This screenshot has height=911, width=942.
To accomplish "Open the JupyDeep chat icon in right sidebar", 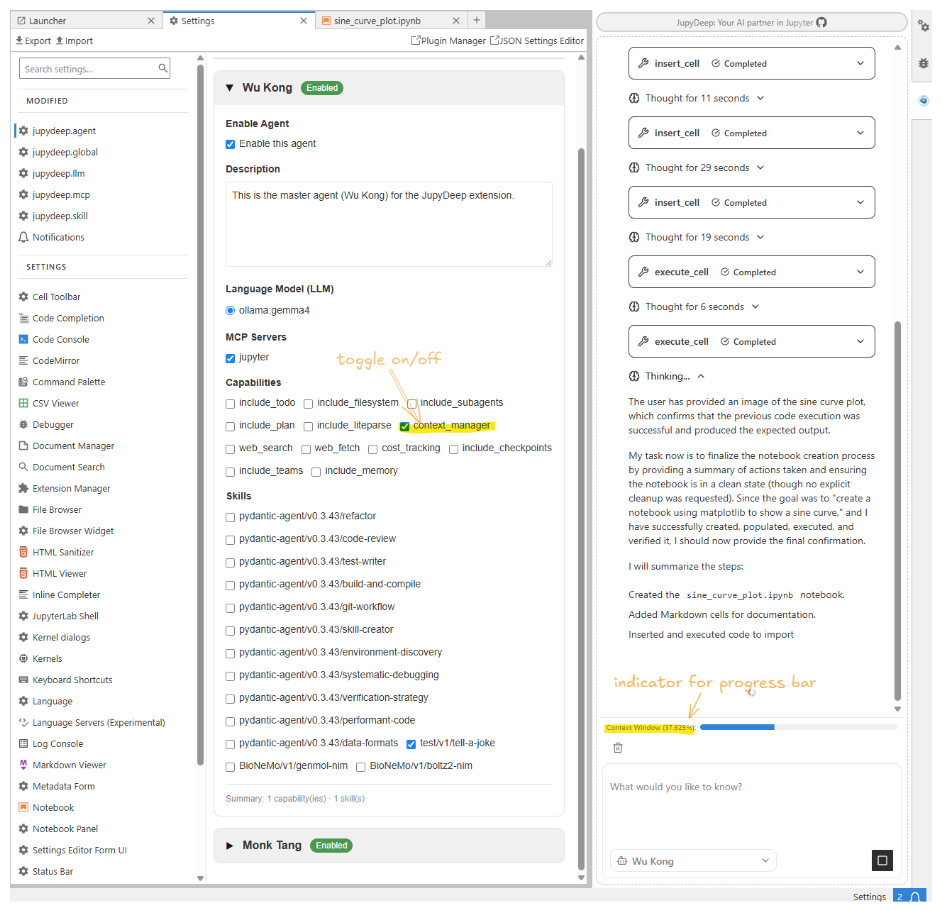I will pyautogui.click(x=923, y=100).
